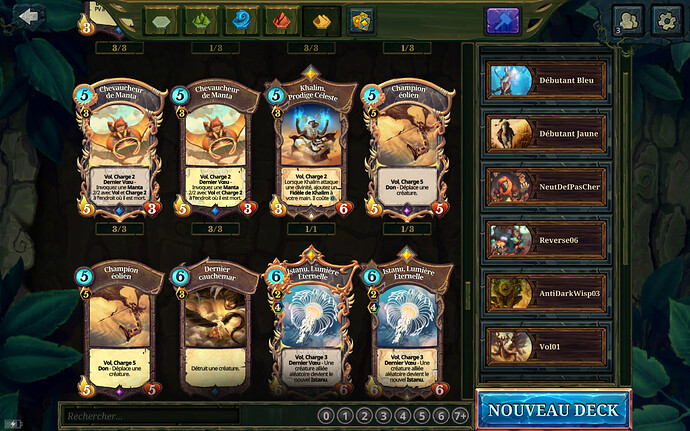Open the AntiDarkWisp03 deck
The width and height of the screenshot is (690, 431).
pyautogui.click(x=546, y=294)
